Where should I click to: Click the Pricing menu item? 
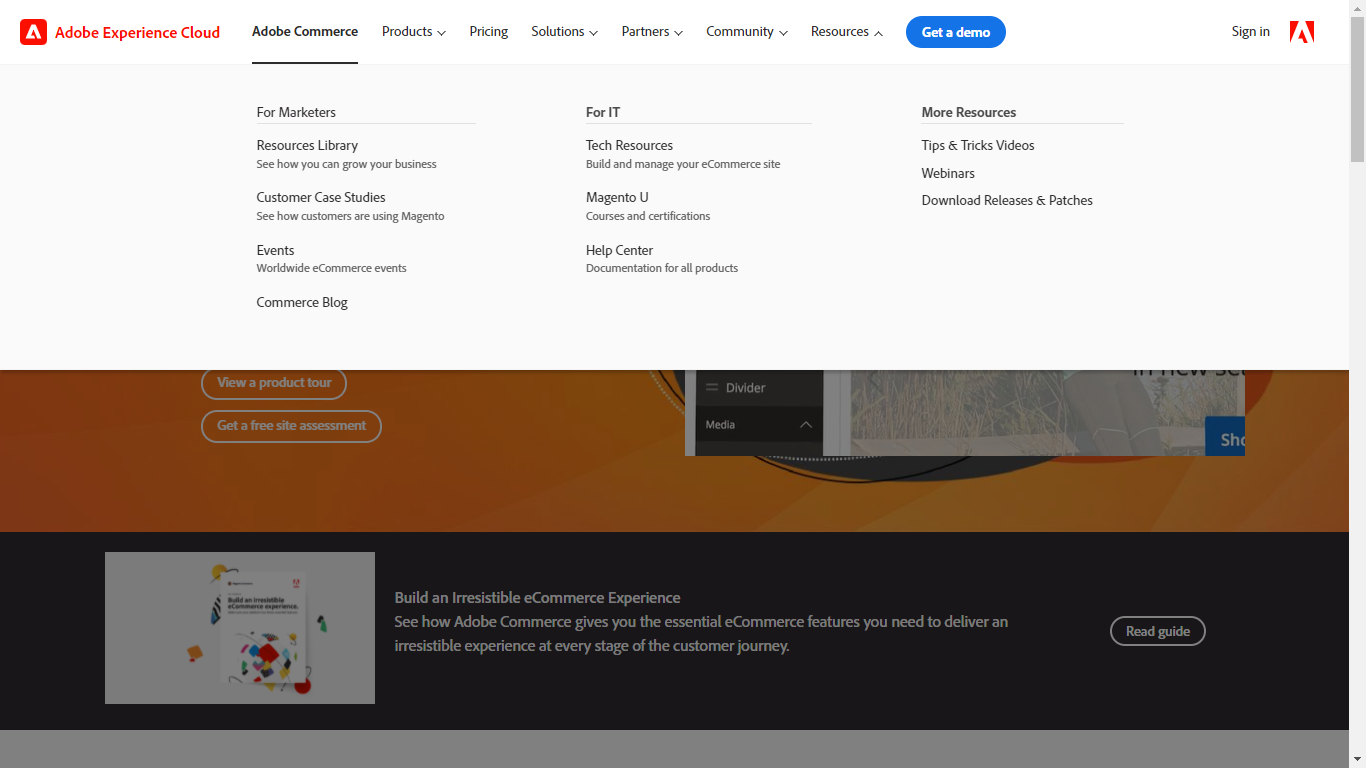pos(488,31)
